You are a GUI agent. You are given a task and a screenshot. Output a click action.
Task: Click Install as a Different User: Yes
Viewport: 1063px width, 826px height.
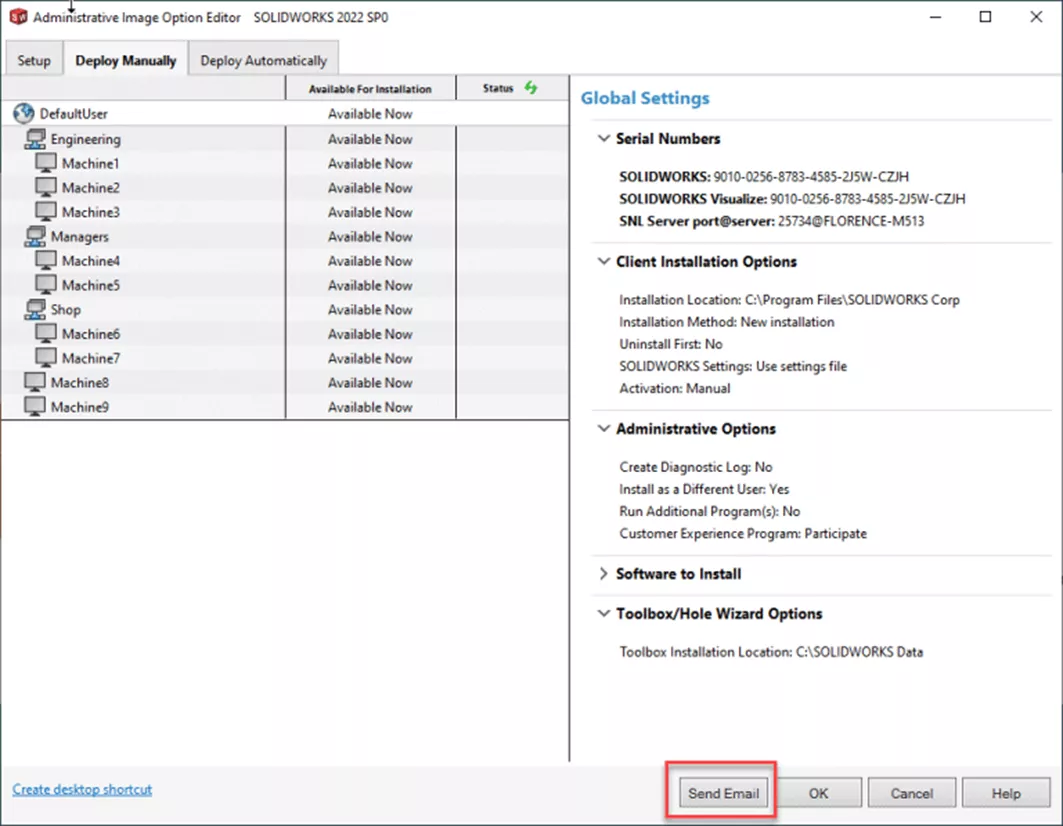pos(704,489)
